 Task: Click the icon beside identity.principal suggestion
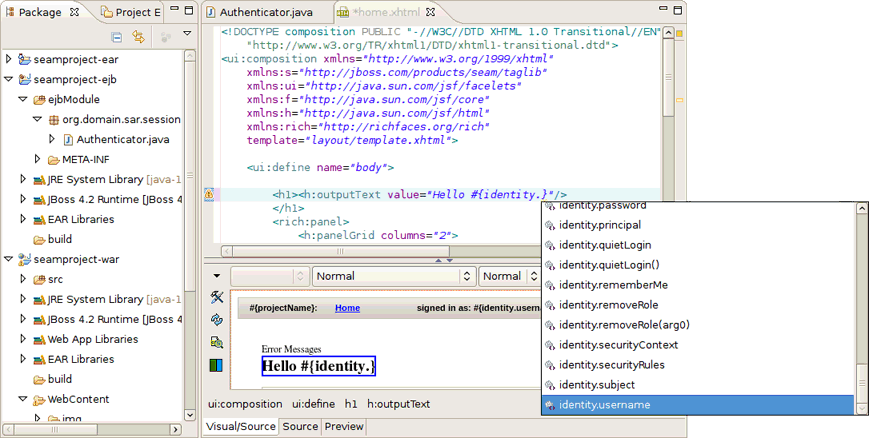coord(549,226)
